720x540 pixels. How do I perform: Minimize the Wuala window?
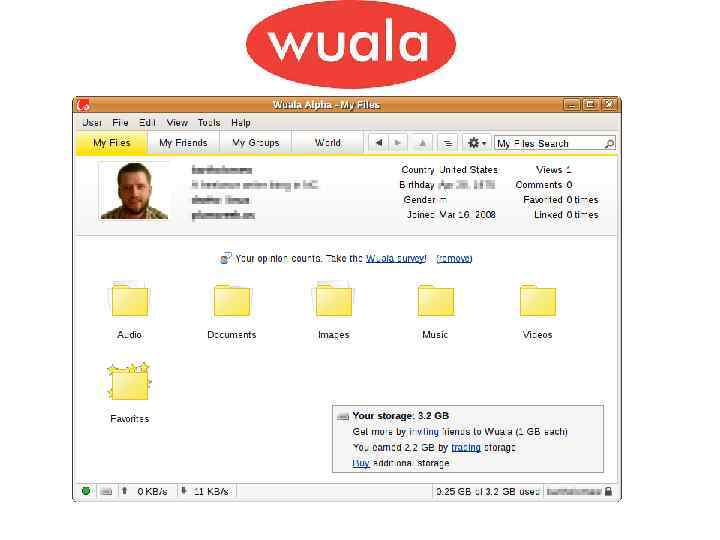click(572, 105)
